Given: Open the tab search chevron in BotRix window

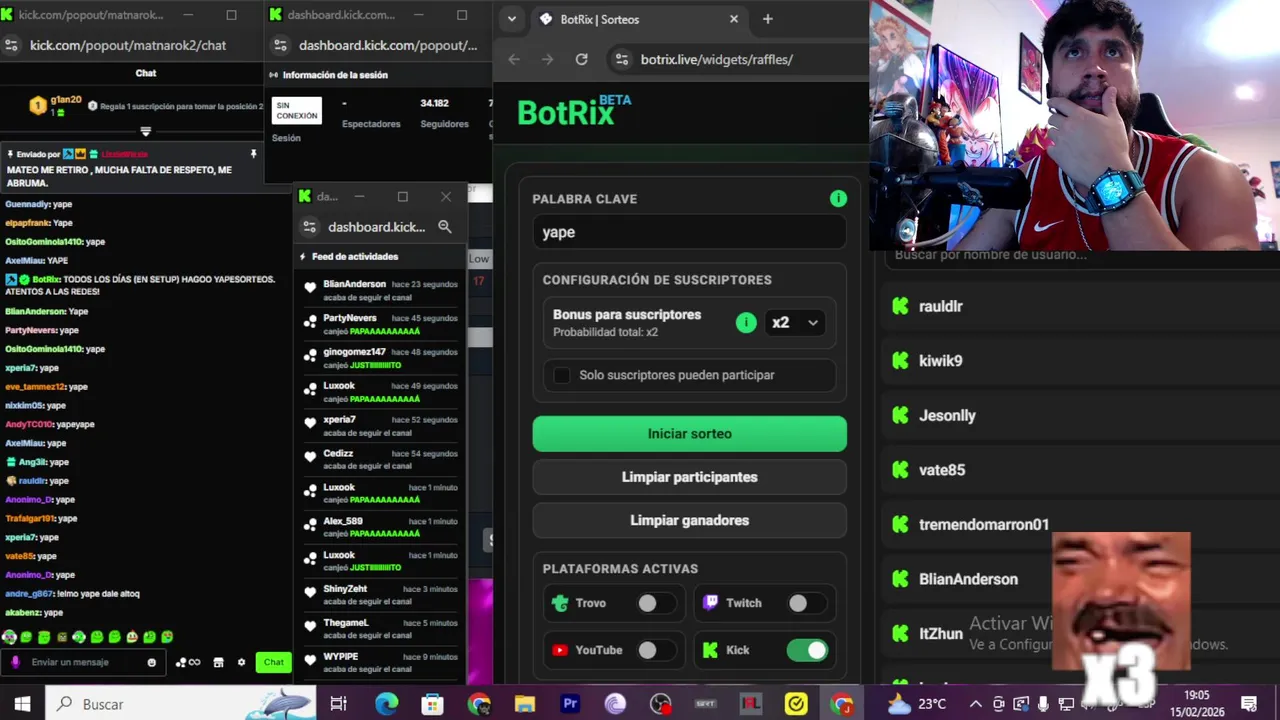Looking at the screenshot, I should 512,19.
